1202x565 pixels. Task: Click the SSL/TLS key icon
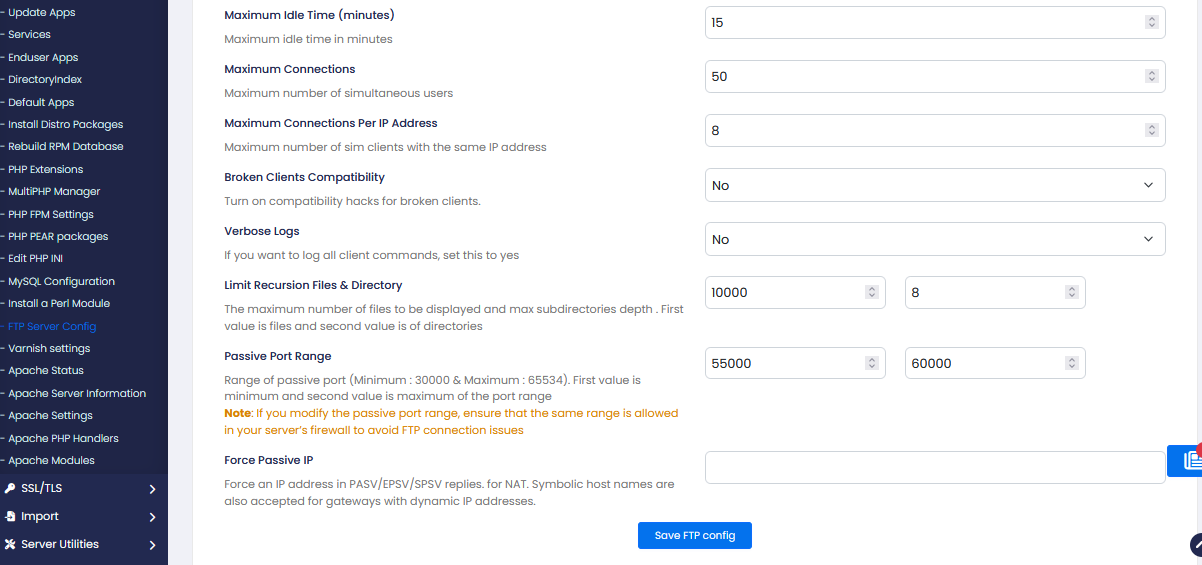[x=10, y=489]
